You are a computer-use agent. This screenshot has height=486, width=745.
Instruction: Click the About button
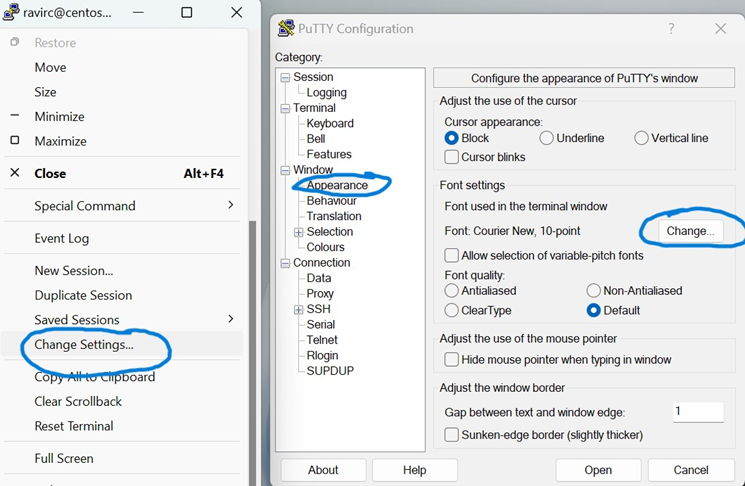coord(323,470)
